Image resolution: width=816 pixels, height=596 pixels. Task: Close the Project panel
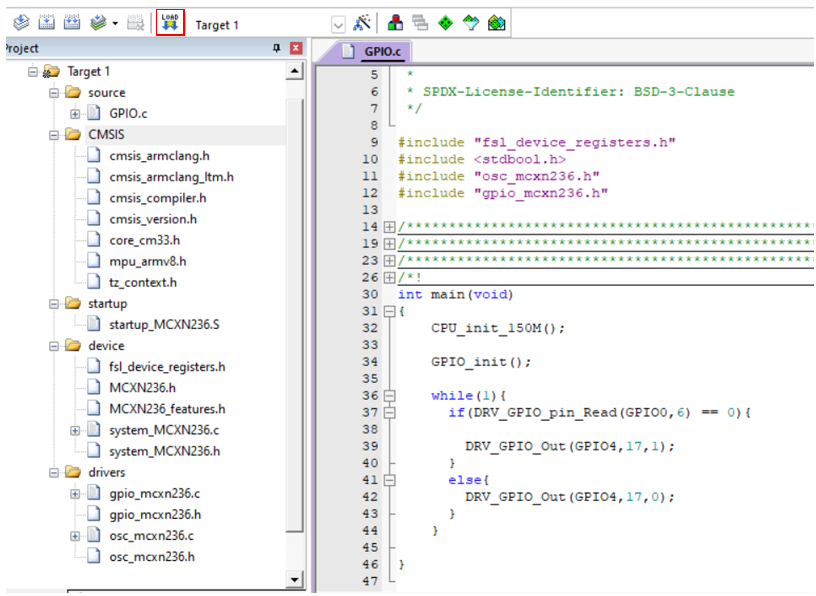[295, 48]
